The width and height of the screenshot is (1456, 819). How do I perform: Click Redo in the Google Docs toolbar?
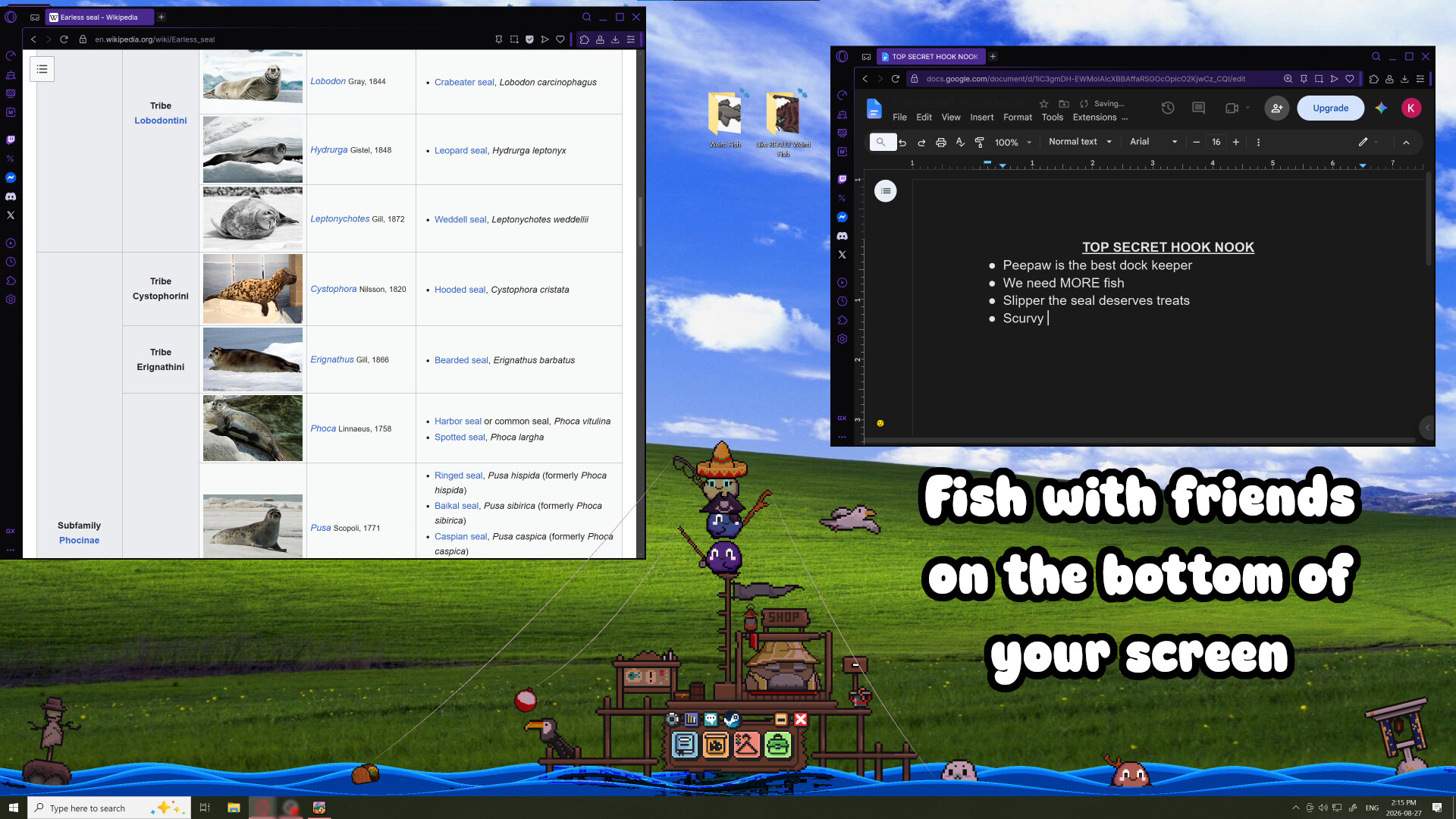coord(921,143)
